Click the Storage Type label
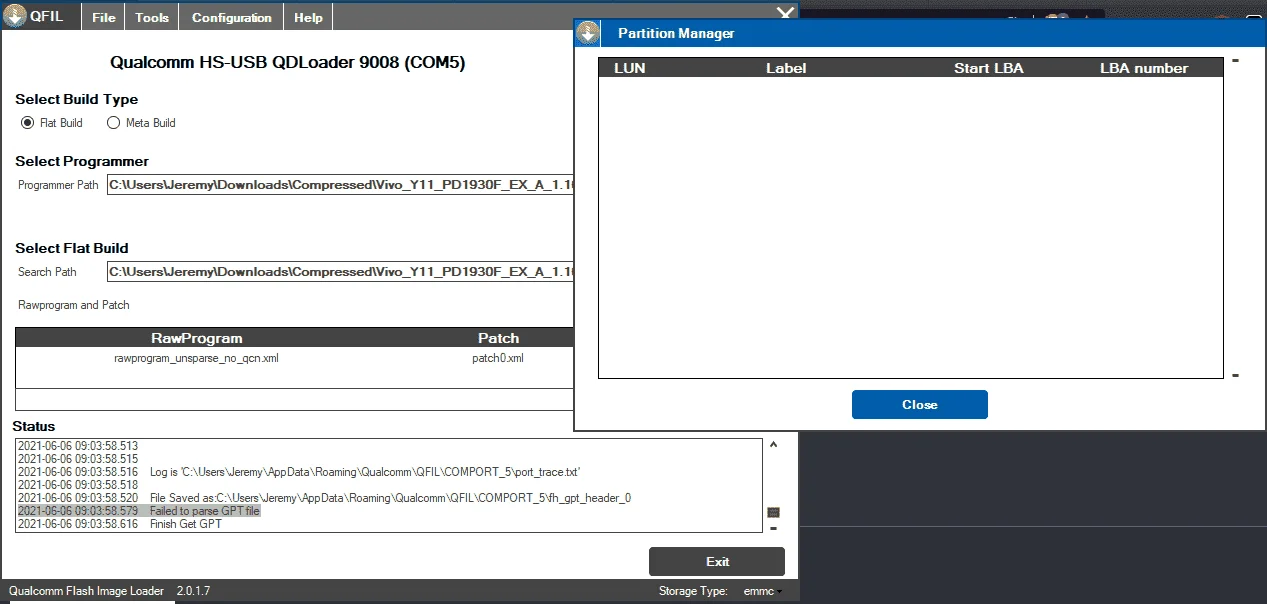 (x=693, y=591)
